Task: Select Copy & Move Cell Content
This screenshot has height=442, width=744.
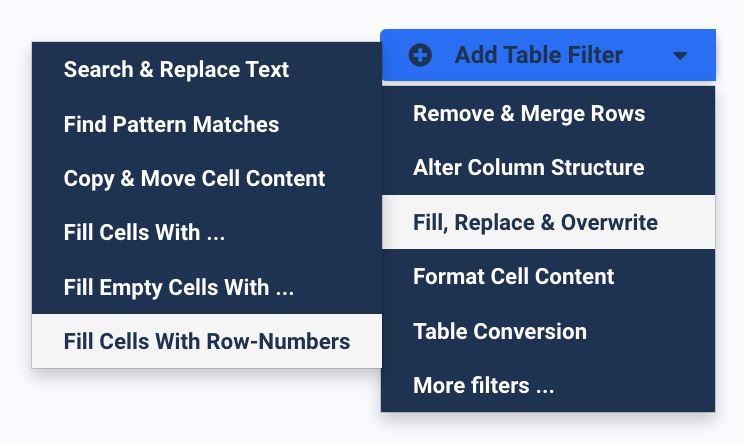Action: (207, 179)
